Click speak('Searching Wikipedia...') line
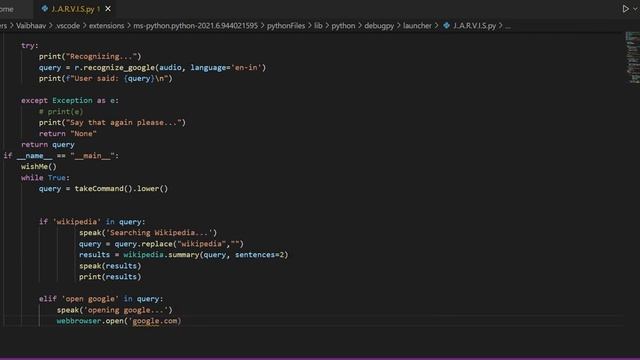The image size is (640, 360). (148, 233)
